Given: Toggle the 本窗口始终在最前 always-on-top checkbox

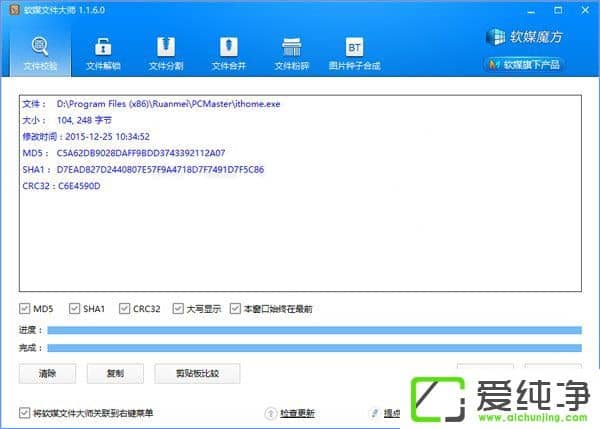Looking at the screenshot, I should pyautogui.click(x=235, y=308).
